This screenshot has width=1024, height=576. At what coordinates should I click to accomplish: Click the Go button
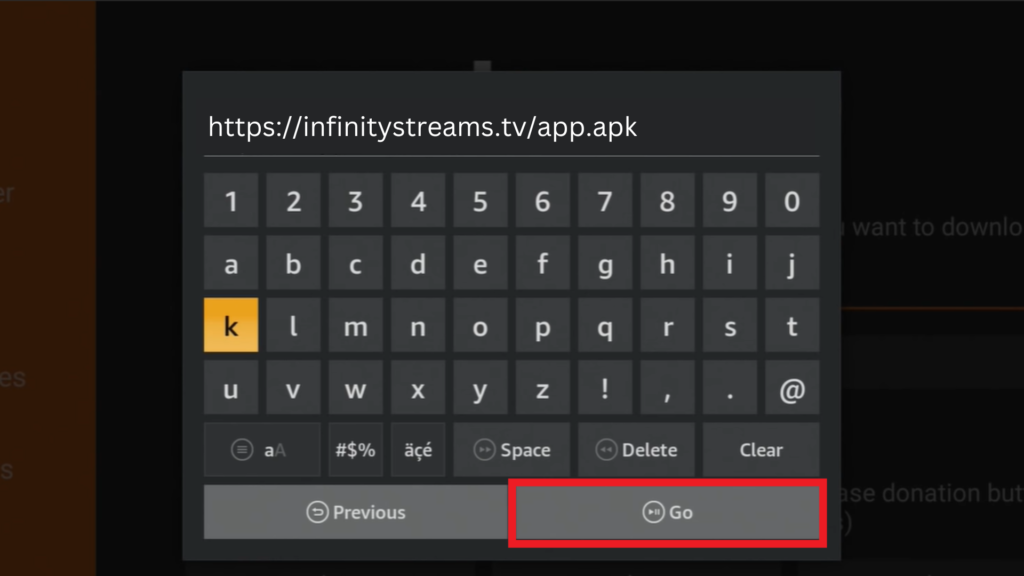pos(667,513)
